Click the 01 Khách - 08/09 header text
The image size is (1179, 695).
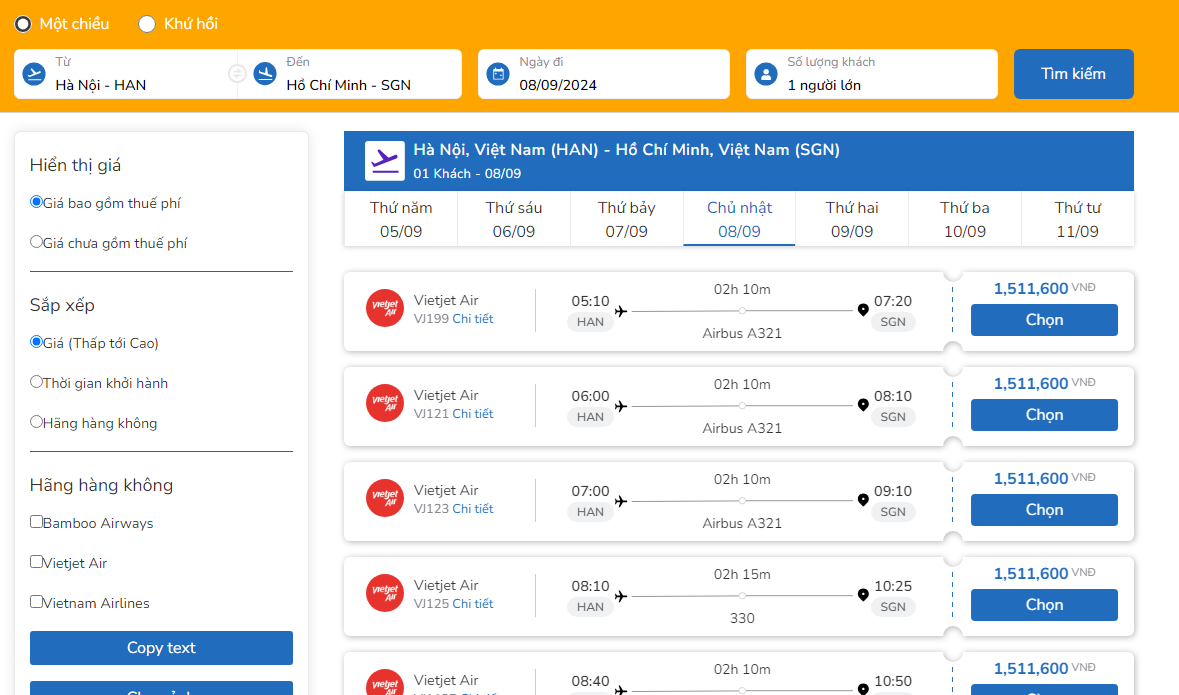(467, 174)
